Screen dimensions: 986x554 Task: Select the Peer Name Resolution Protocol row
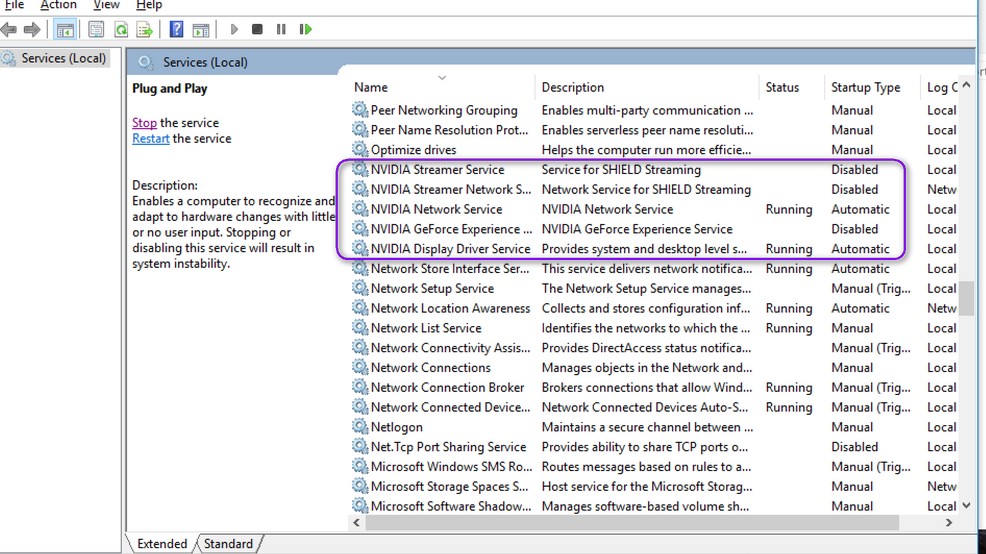click(x=653, y=130)
